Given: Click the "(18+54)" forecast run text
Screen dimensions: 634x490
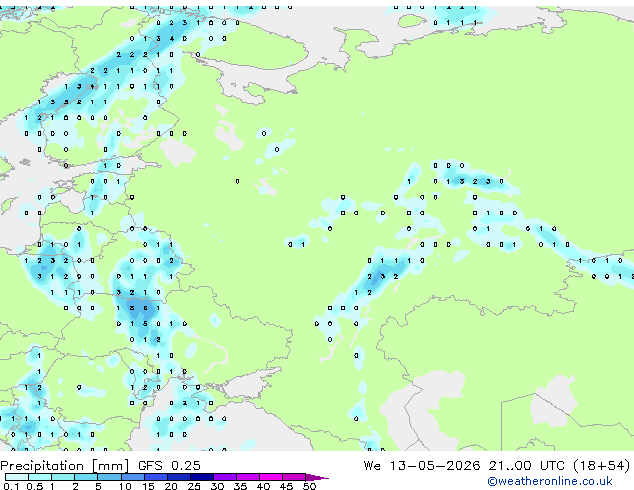Looking at the screenshot, I should 602,466.
